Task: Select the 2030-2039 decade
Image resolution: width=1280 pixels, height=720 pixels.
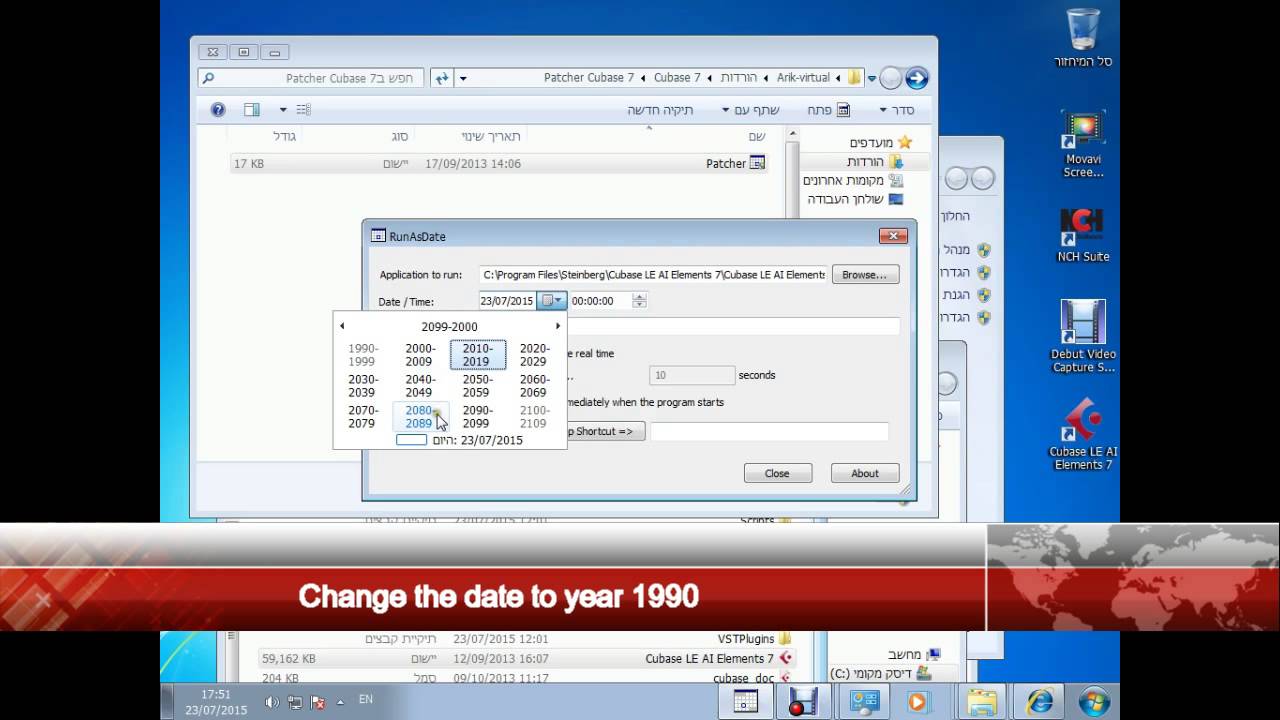Action: 363,386
